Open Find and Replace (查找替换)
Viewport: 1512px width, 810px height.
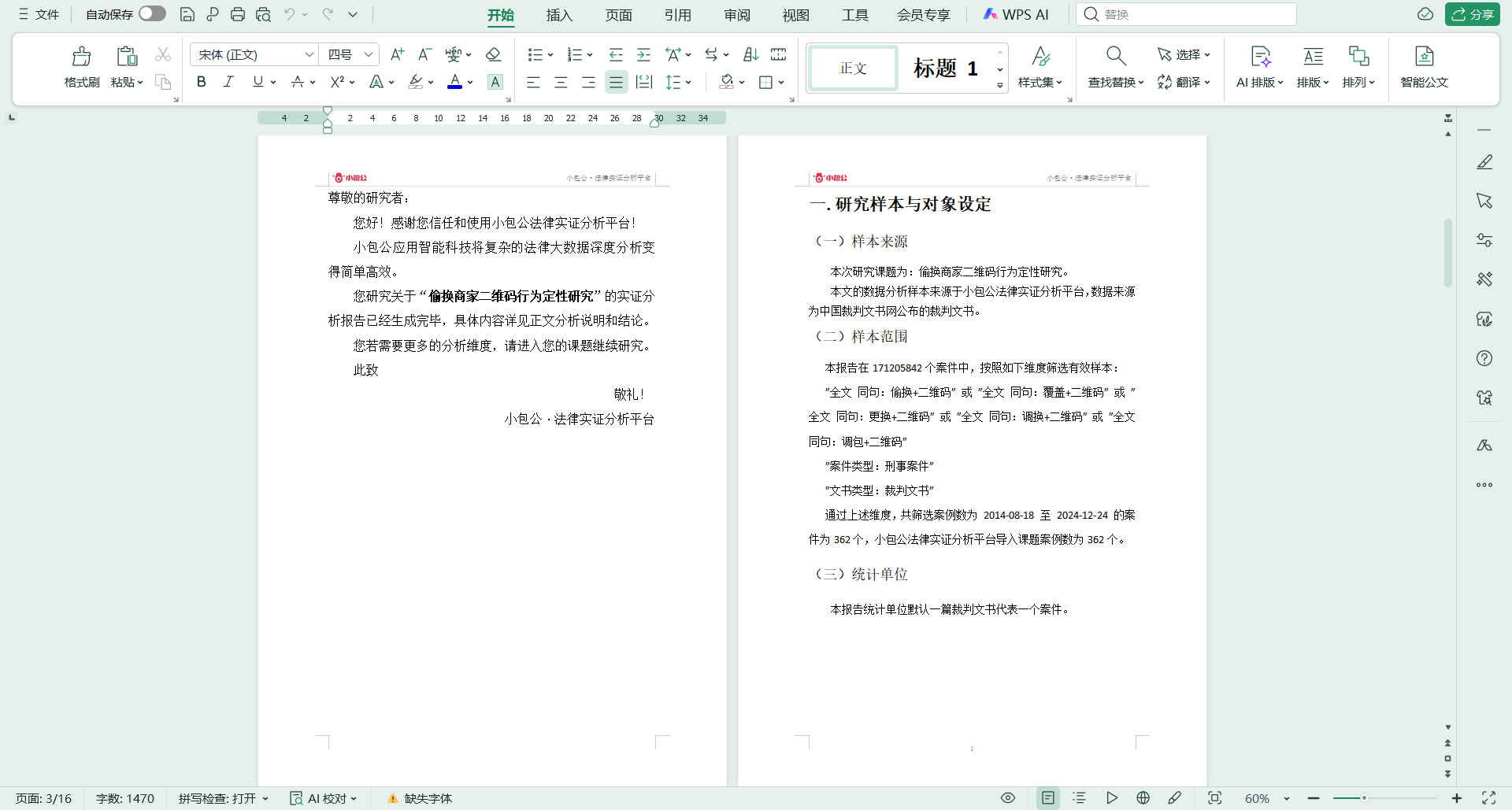(1115, 66)
